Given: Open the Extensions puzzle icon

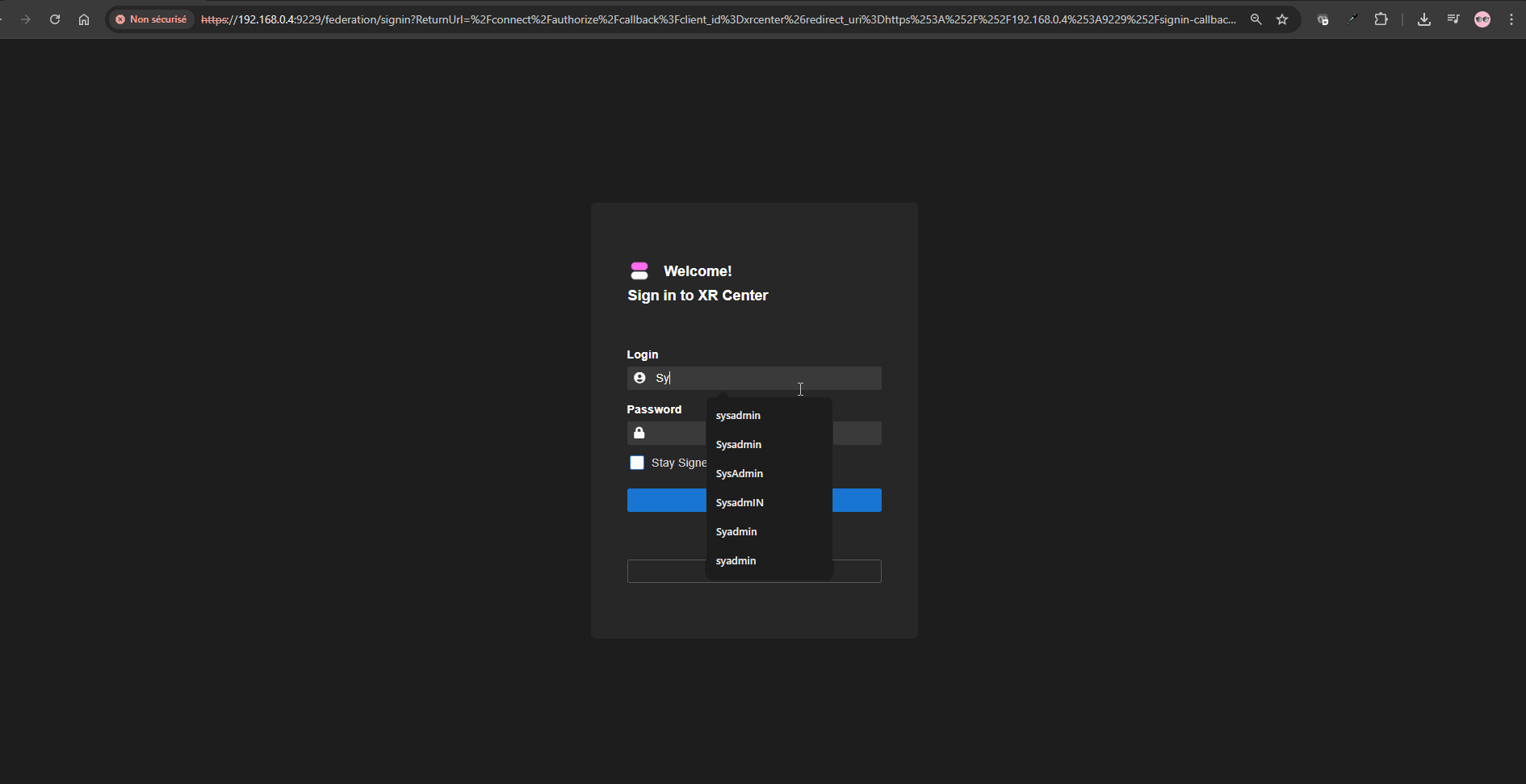Looking at the screenshot, I should click(1381, 19).
